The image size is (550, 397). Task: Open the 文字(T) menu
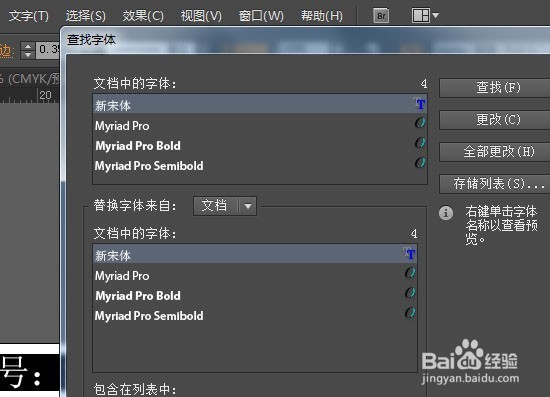[x=28, y=16]
